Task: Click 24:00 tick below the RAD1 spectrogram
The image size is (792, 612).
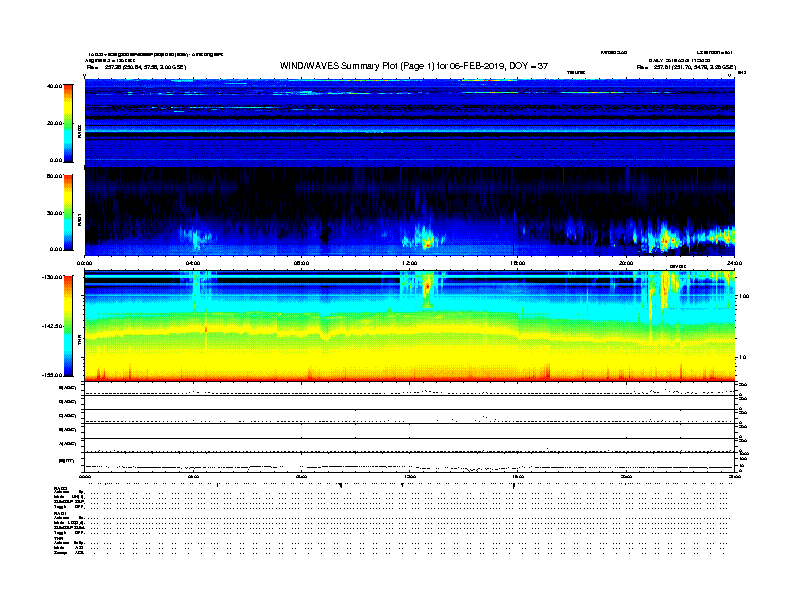Action: point(734,263)
